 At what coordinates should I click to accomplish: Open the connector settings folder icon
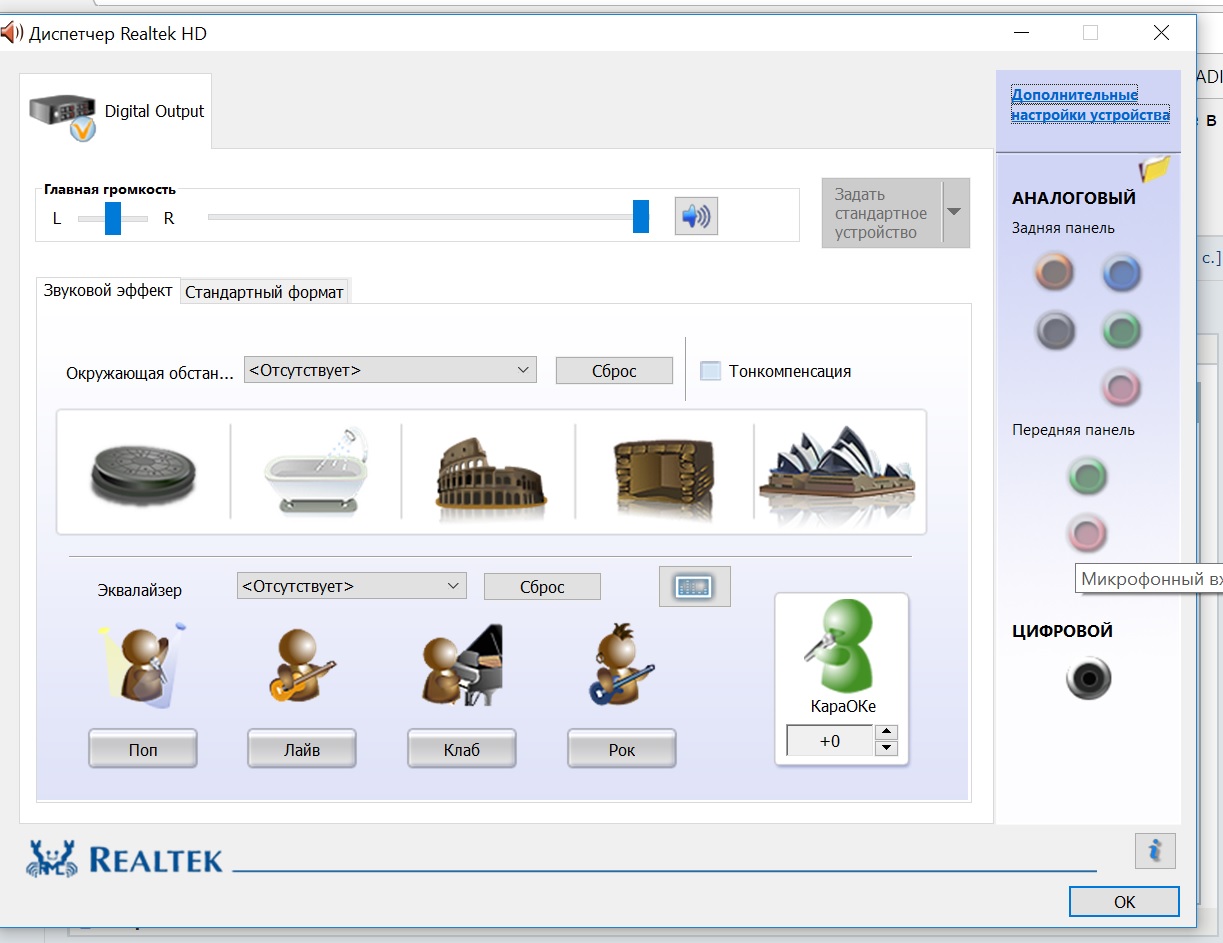1154,169
